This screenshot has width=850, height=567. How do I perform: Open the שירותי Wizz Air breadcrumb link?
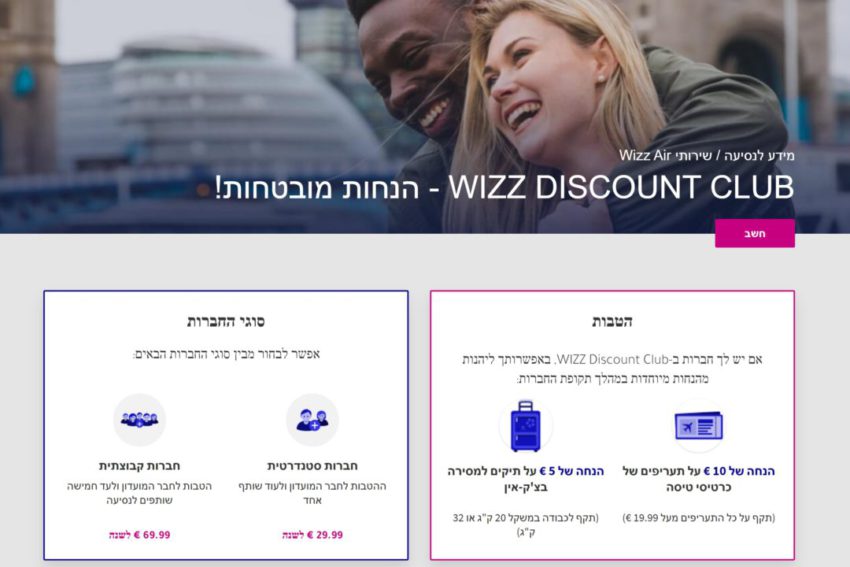click(x=666, y=156)
